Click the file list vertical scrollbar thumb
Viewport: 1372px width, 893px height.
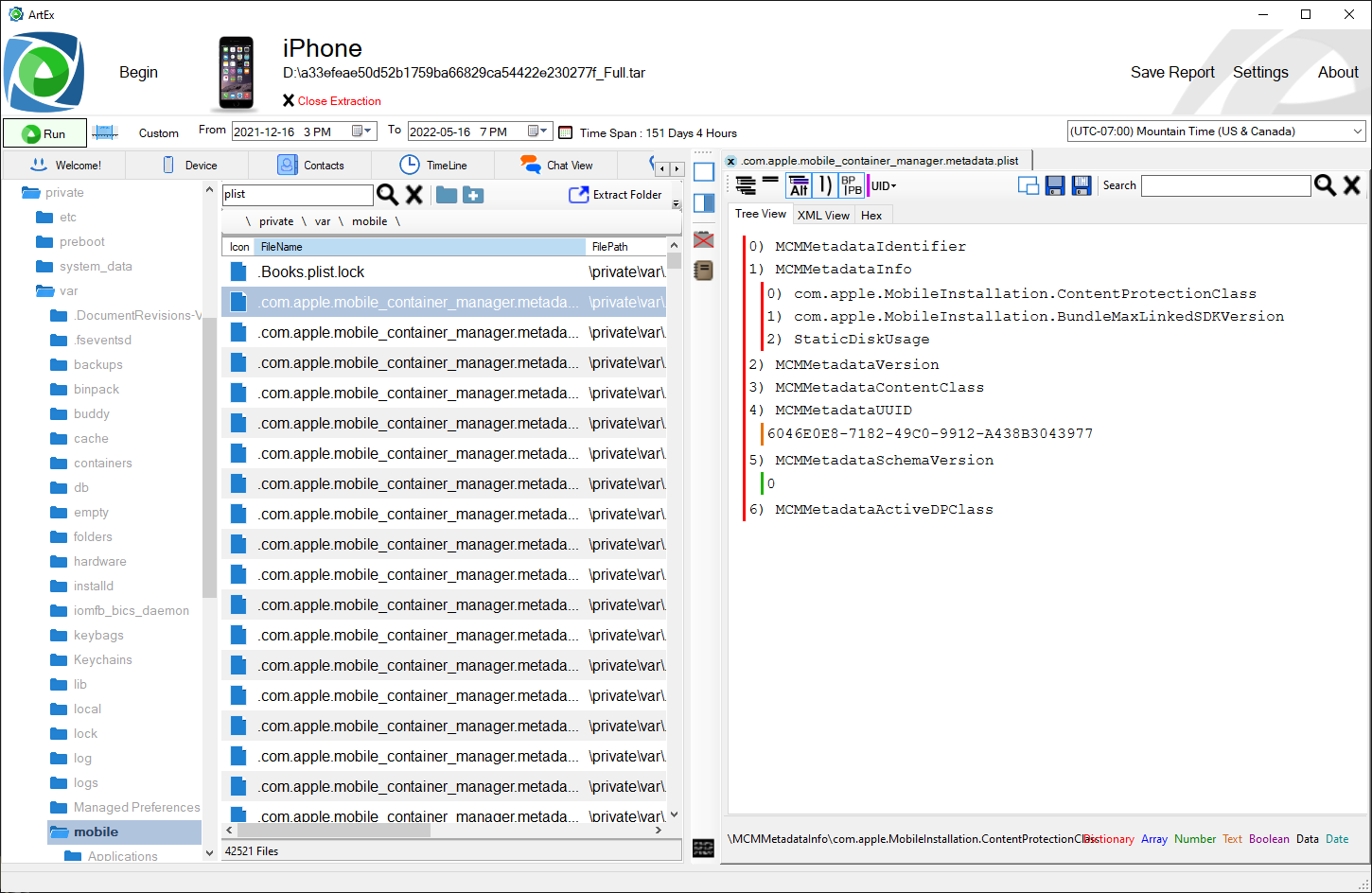coord(674,260)
